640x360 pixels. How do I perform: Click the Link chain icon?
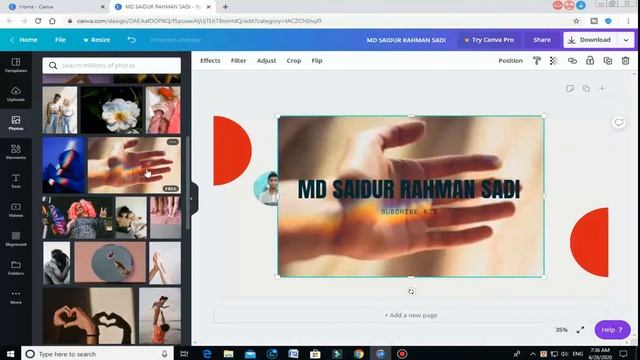[572, 61]
